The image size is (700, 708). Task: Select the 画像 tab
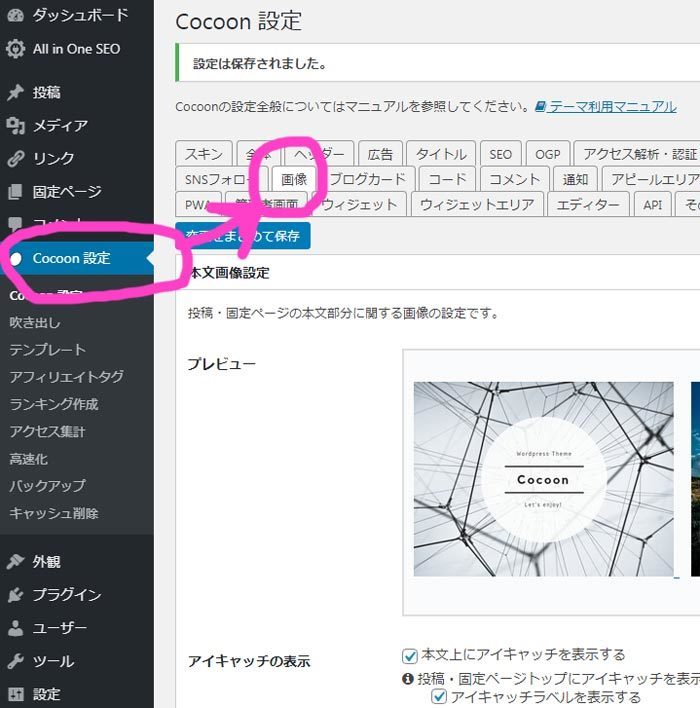pyautogui.click(x=294, y=179)
